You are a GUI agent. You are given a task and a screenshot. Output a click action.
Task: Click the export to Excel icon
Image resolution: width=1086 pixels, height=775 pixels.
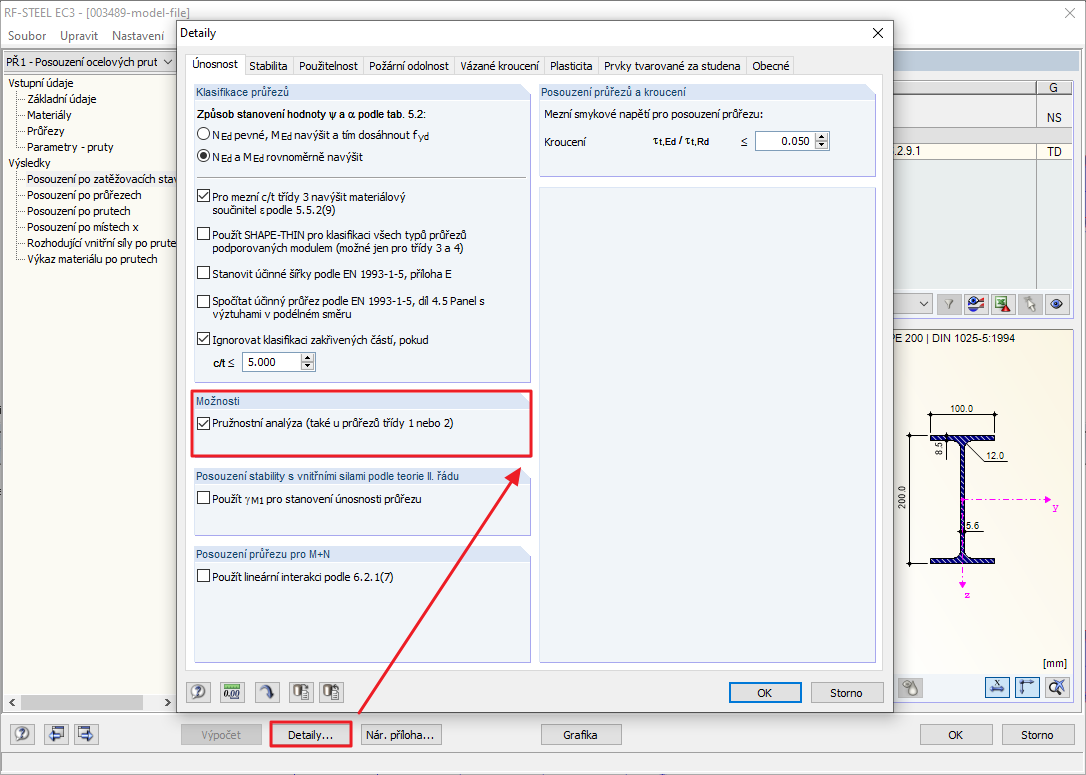tap(1003, 304)
